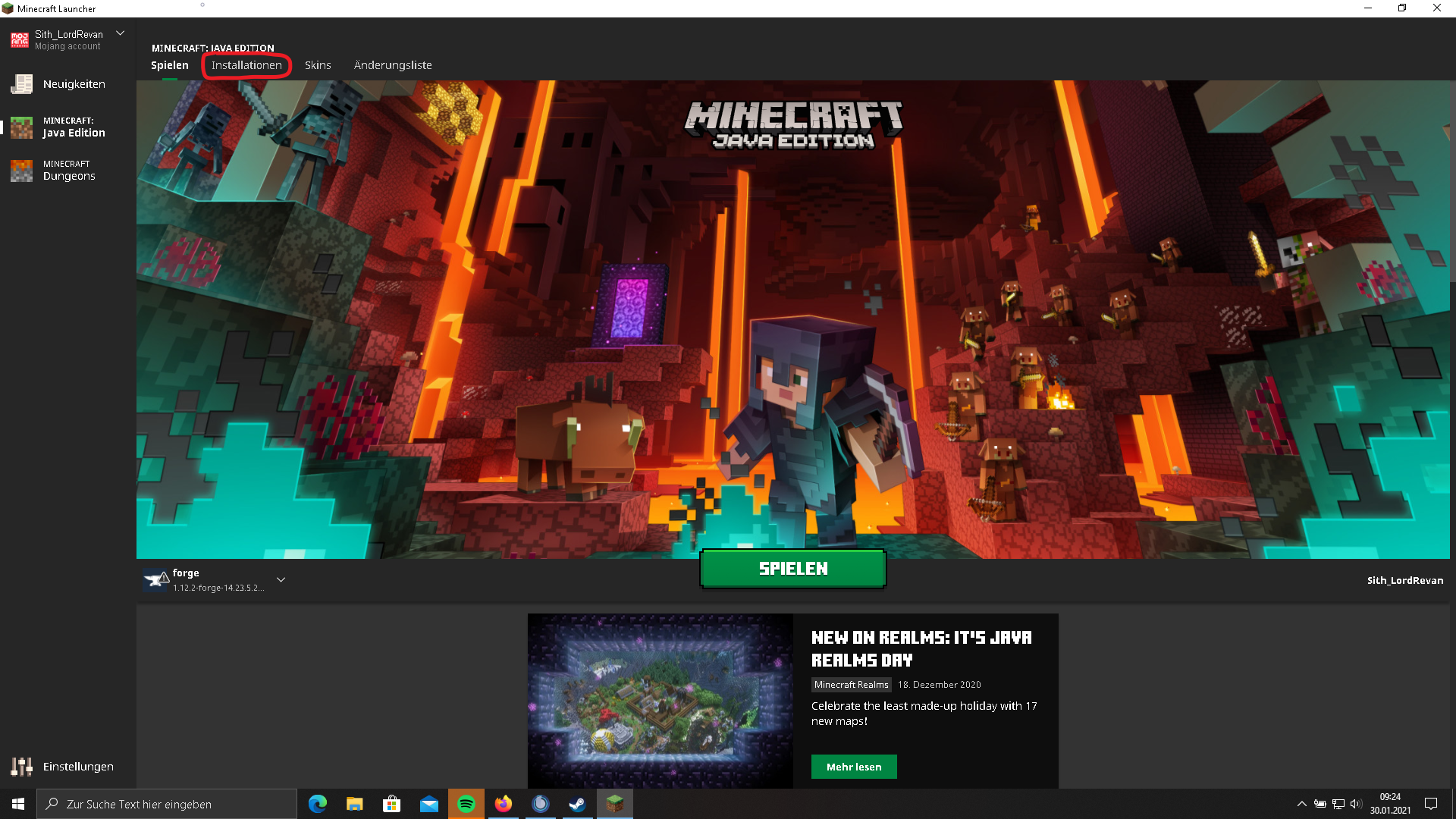The width and height of the screenshot is (1456, 819).
Task: Click the forge anvil installation icon
Action: point(156,580)
